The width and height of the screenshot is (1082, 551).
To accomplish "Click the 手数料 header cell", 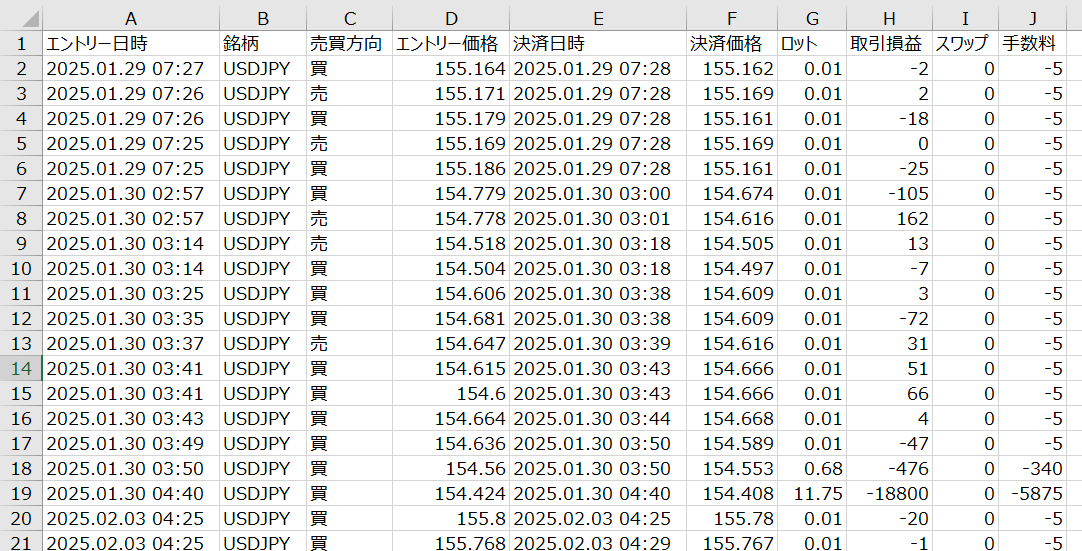I will click(1033, 44).
